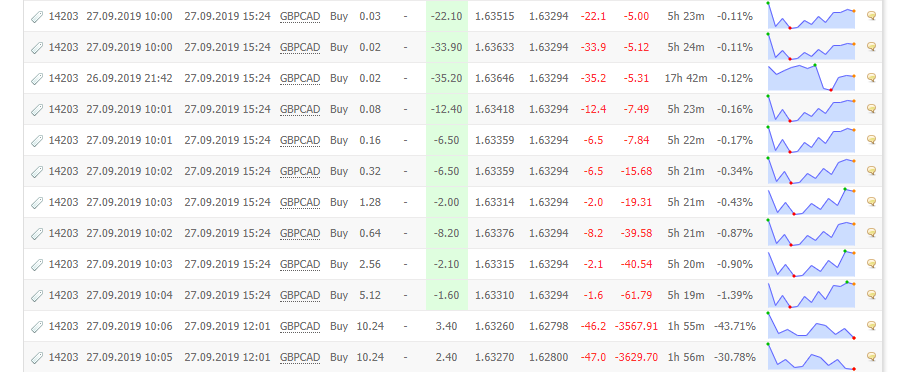
Task: Click the tag icon on the 26.09.2019 21:42 trade
Action: pyautogui.click(x=37, y=78)
